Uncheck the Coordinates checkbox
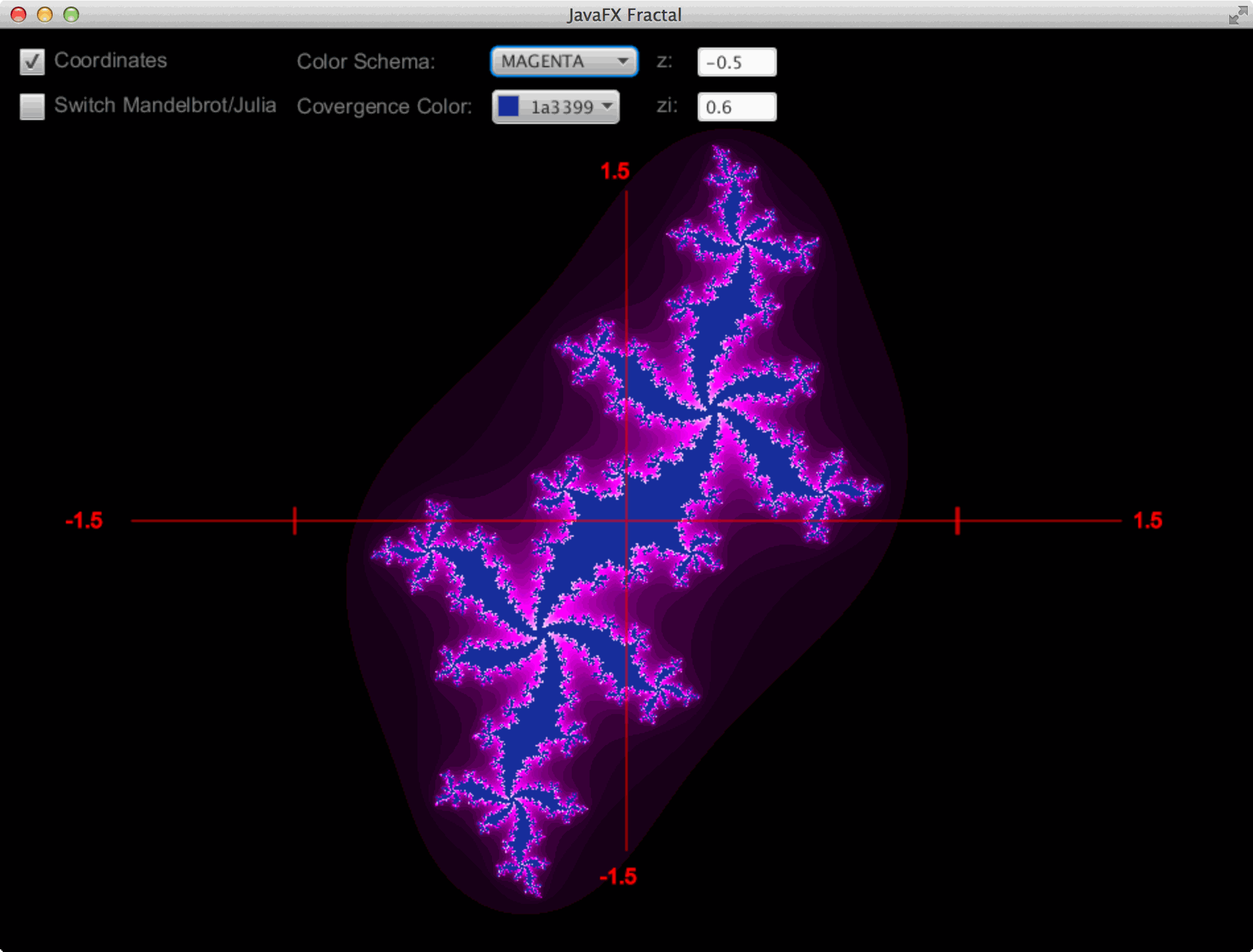The height and width of the screenshot is (952, 1253). coord(32,61)
